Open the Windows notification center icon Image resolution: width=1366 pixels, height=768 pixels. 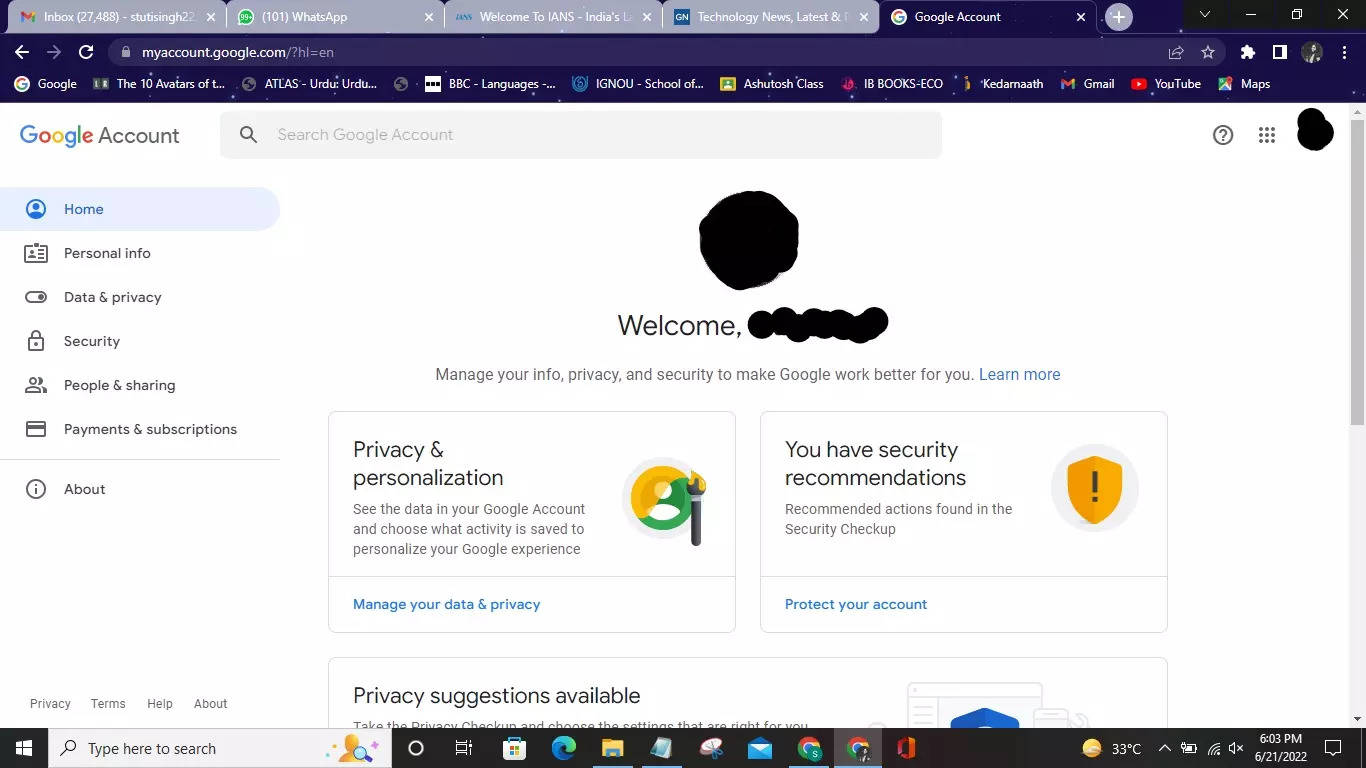pos(1332,748)
